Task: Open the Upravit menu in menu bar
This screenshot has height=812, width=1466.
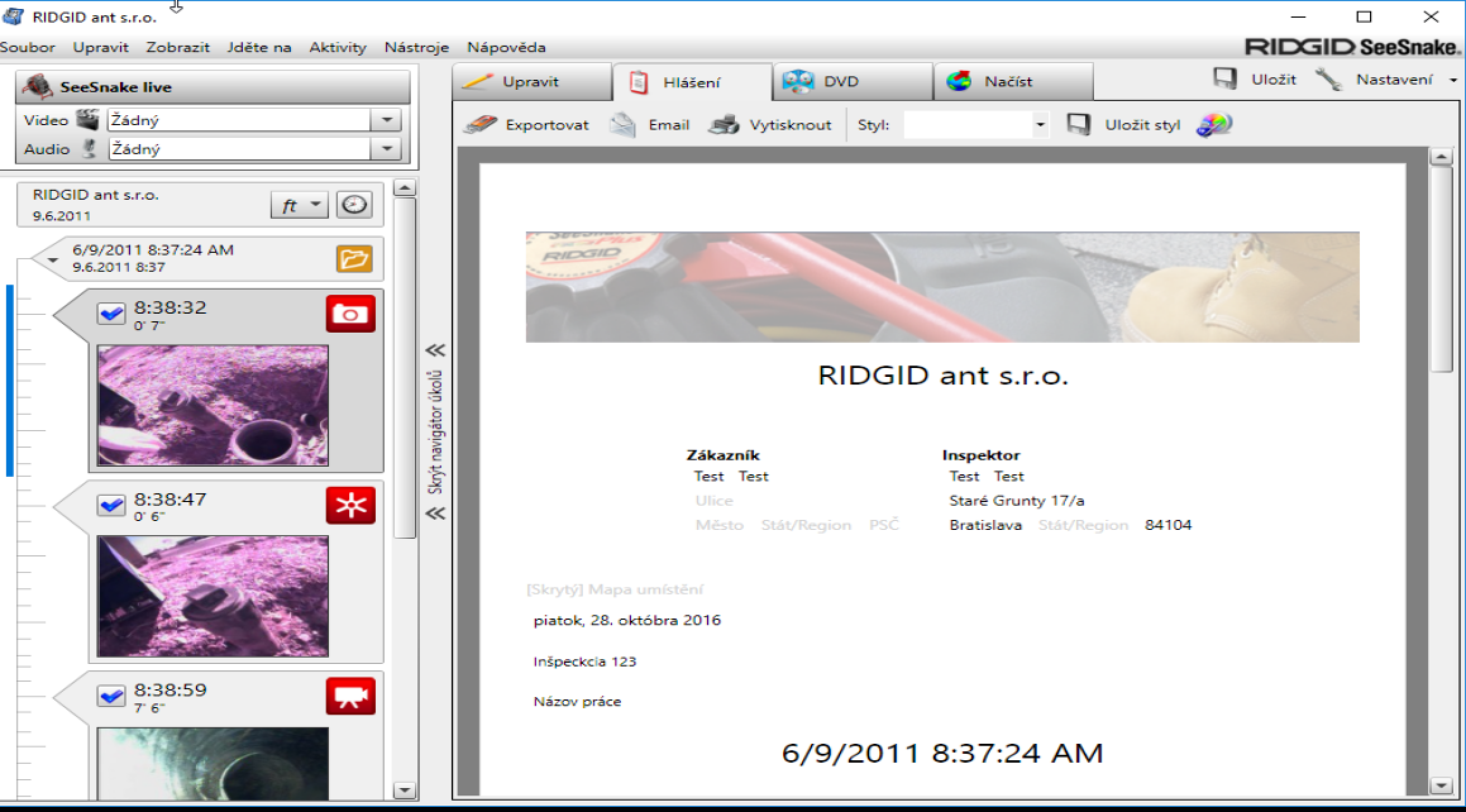Action: [x=101, y=47]
